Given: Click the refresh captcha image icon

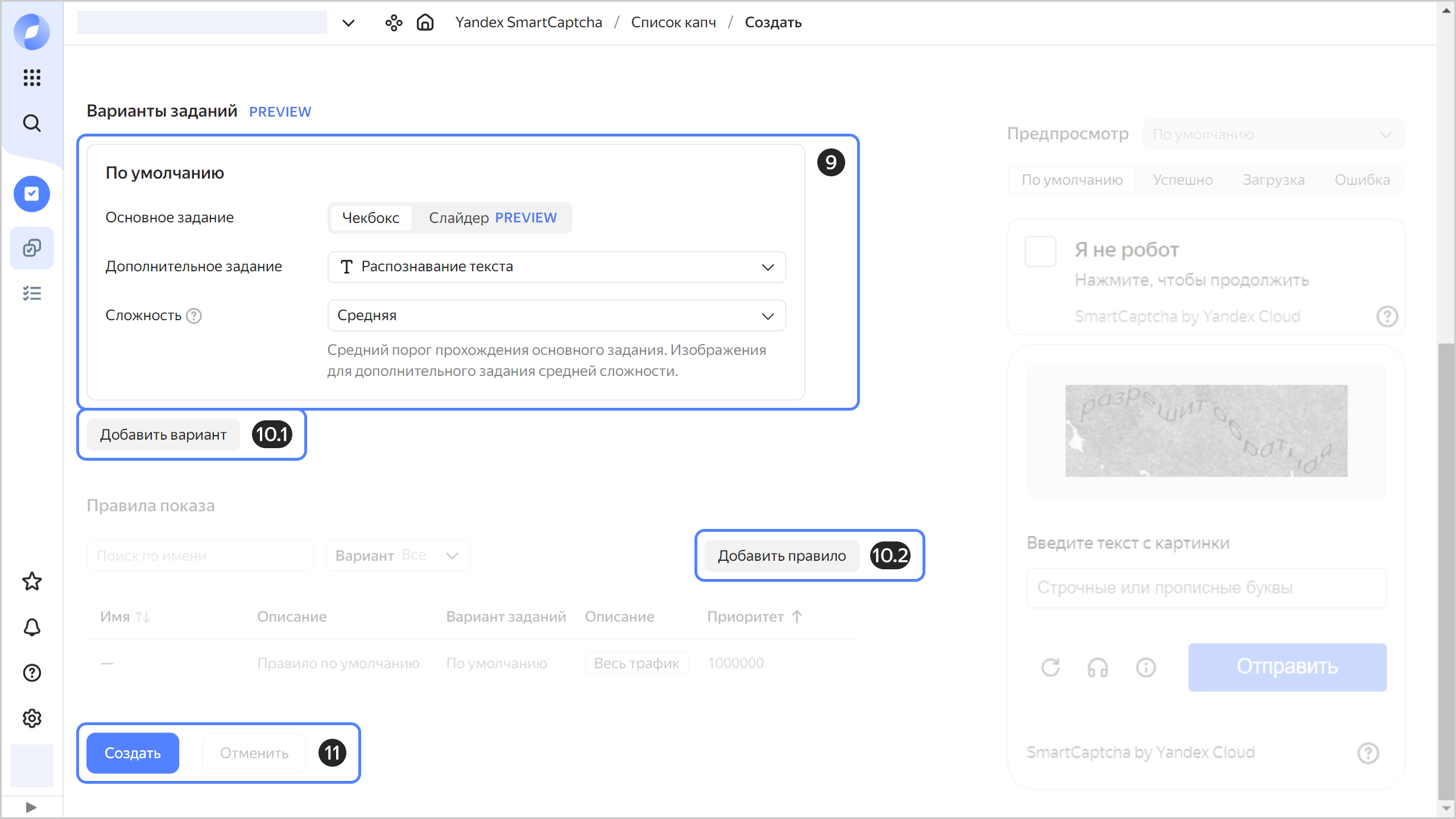Looking at the screenshot, I should [x=1050, y=667].
